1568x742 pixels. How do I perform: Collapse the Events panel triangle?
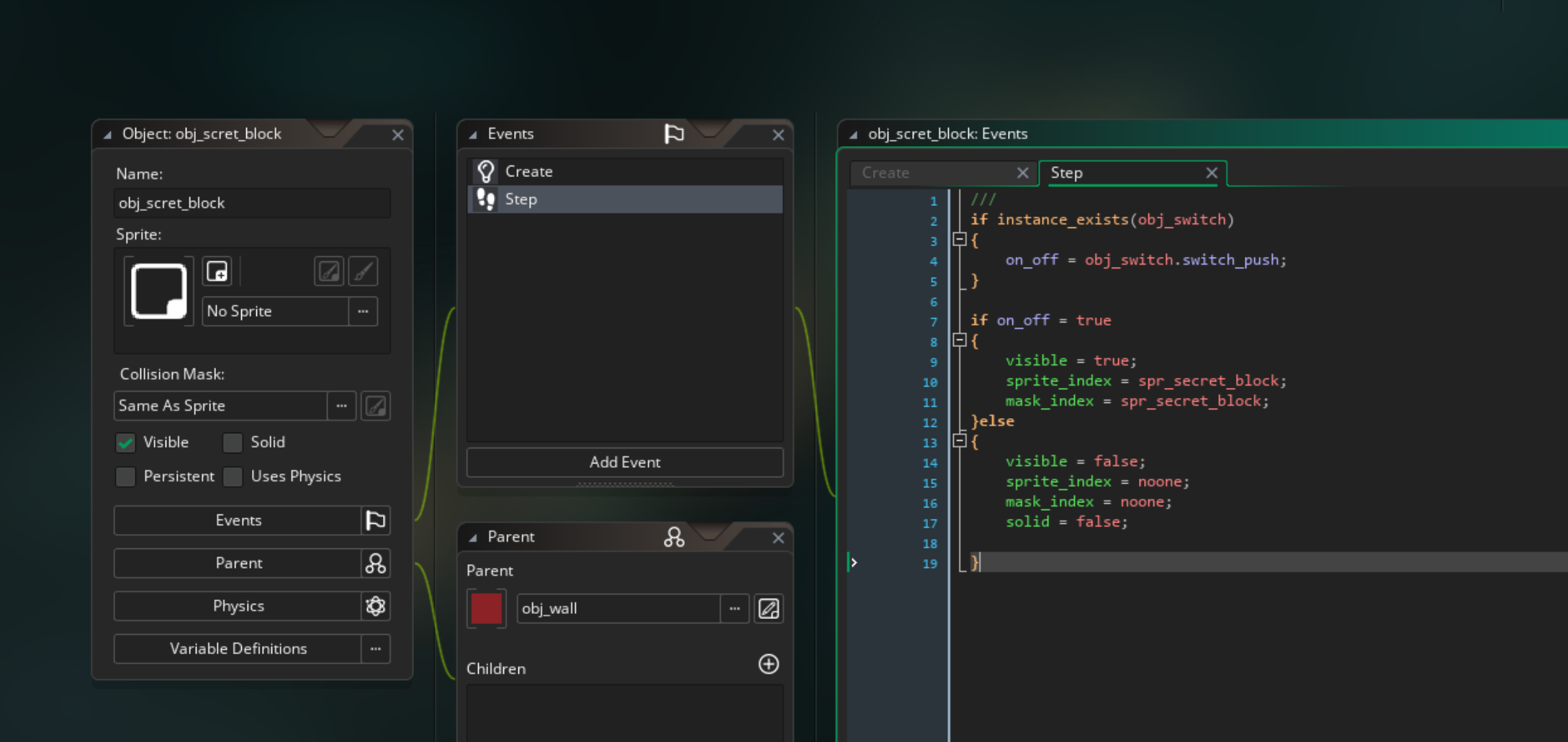pos(473,135)
